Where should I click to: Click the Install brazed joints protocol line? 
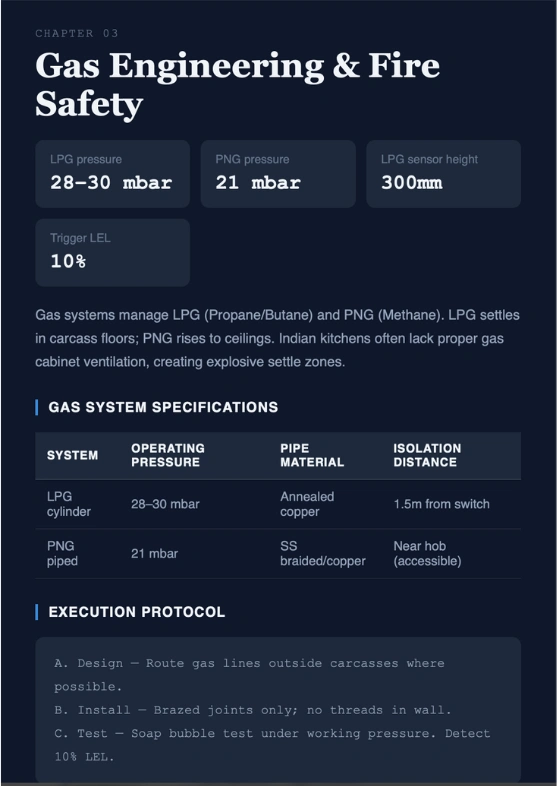(x=253, y=710)
